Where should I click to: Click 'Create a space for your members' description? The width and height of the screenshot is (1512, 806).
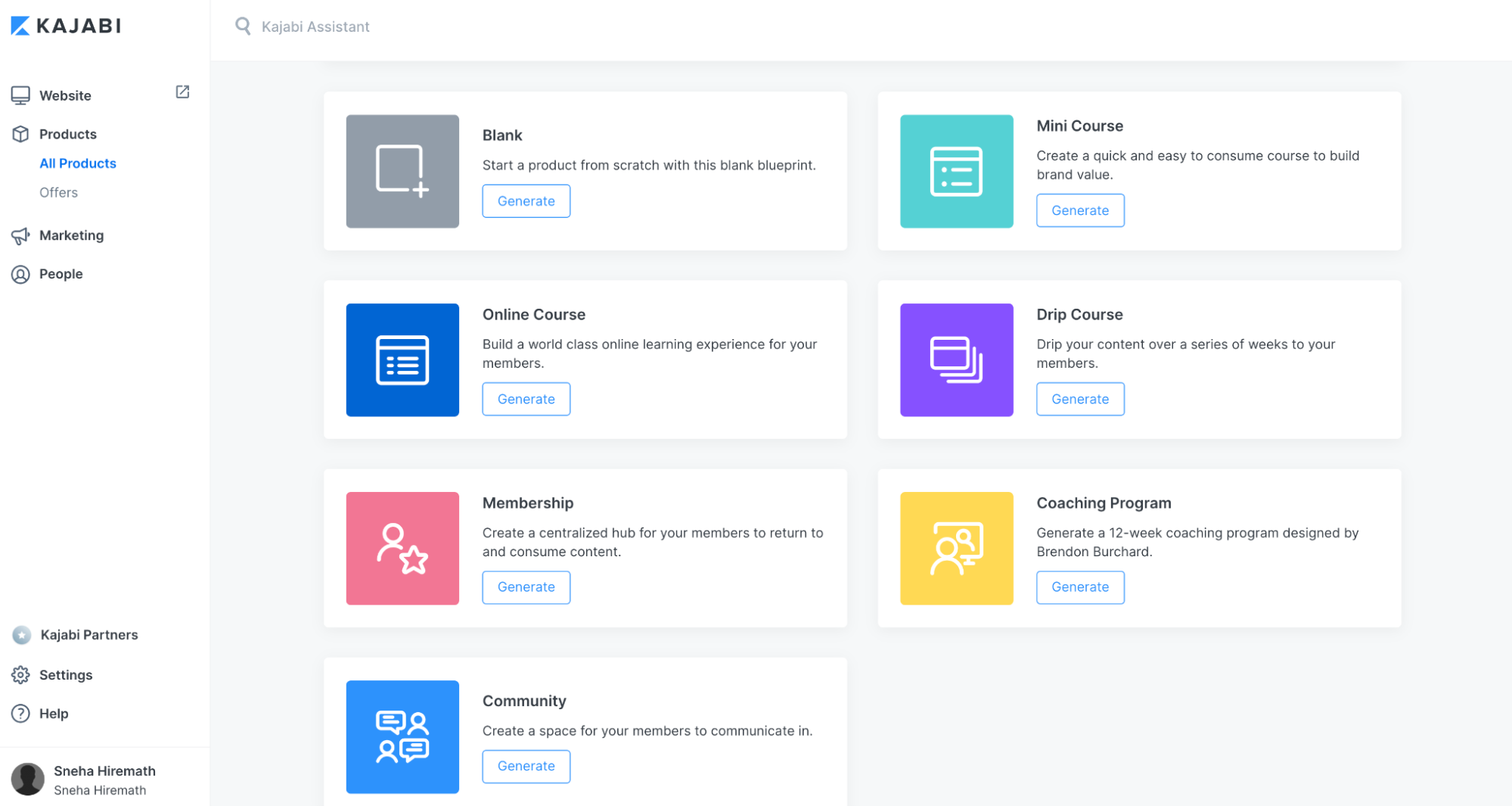click(x=647, y=731)
